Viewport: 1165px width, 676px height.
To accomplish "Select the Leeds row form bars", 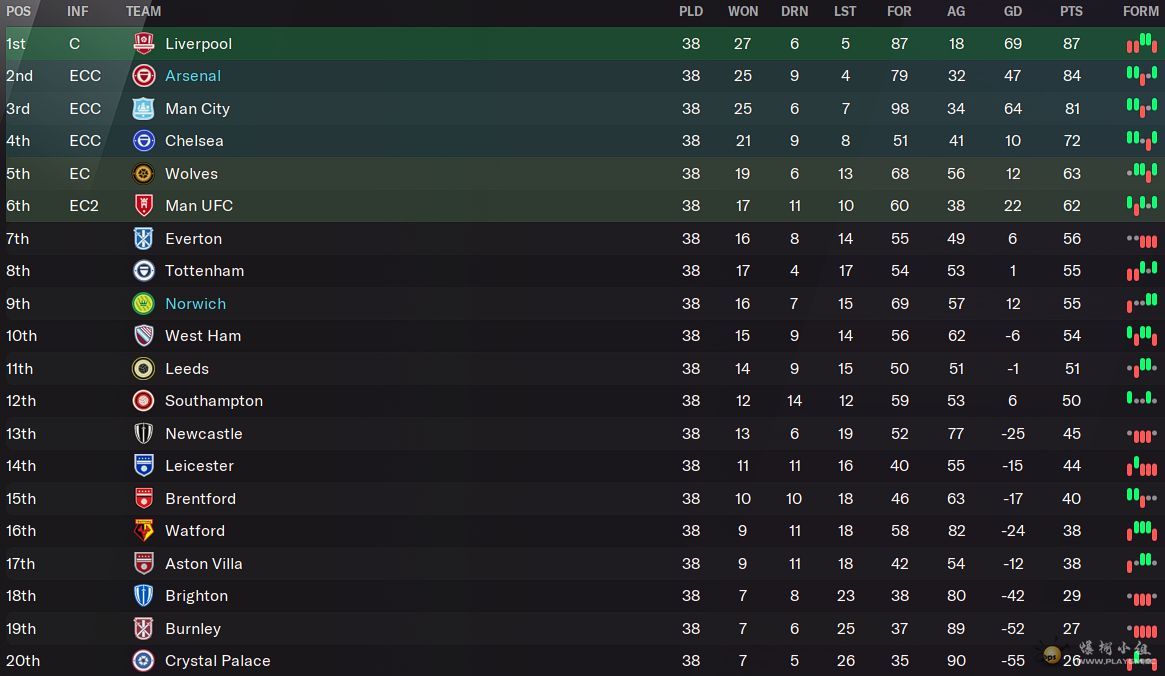I will click(x=1141, y=369).
